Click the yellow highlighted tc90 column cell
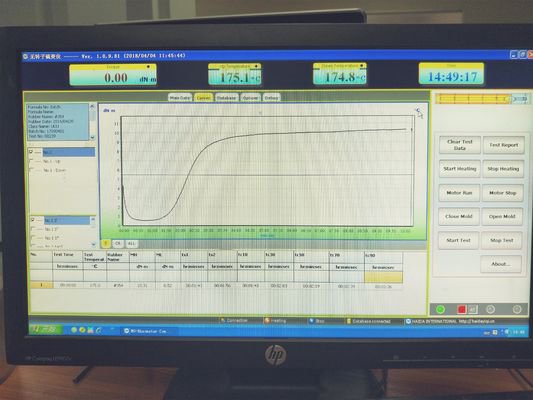 pos(383,277)
